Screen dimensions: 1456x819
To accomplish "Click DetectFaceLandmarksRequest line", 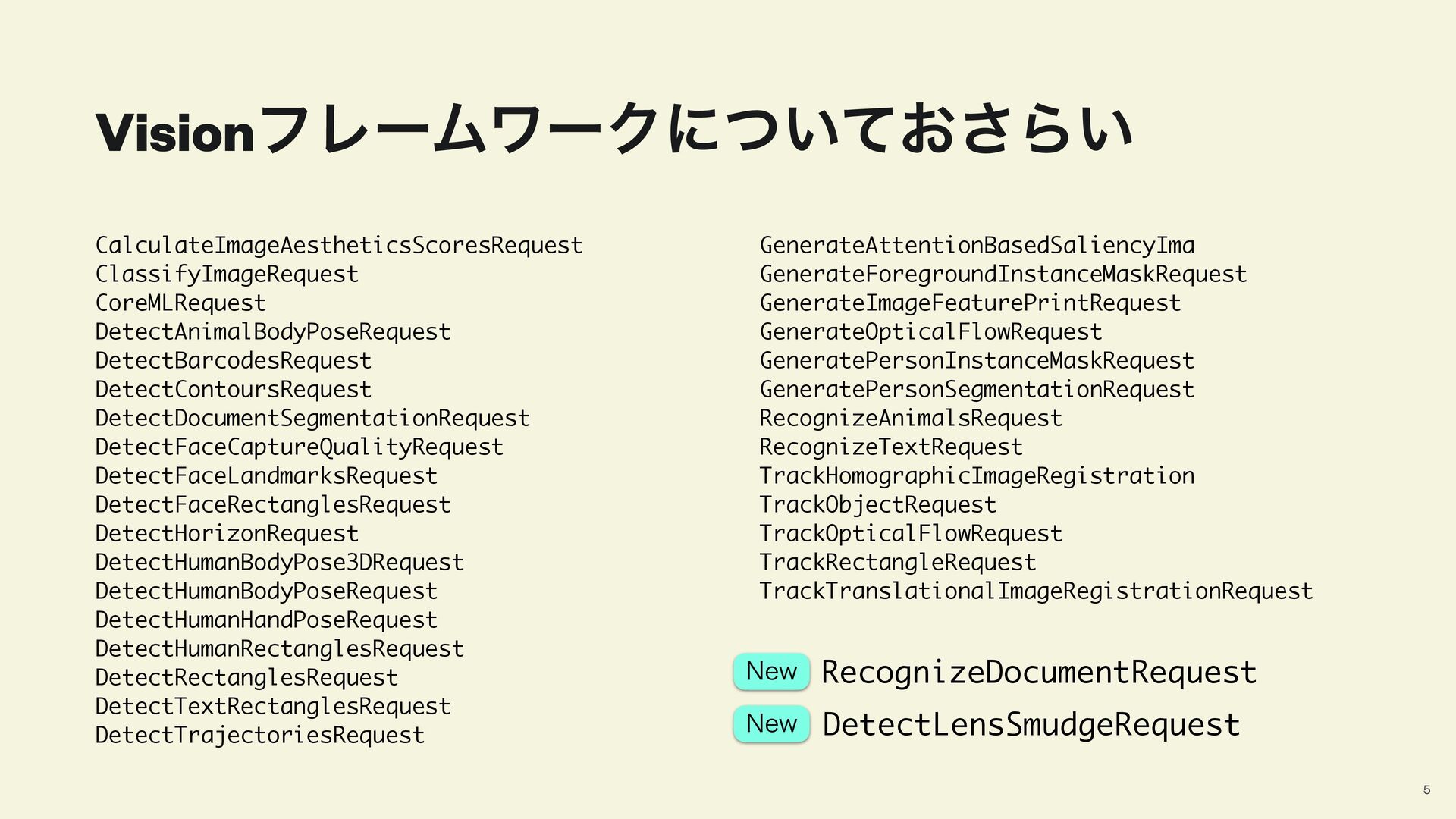I will click(x=266, y=476).
